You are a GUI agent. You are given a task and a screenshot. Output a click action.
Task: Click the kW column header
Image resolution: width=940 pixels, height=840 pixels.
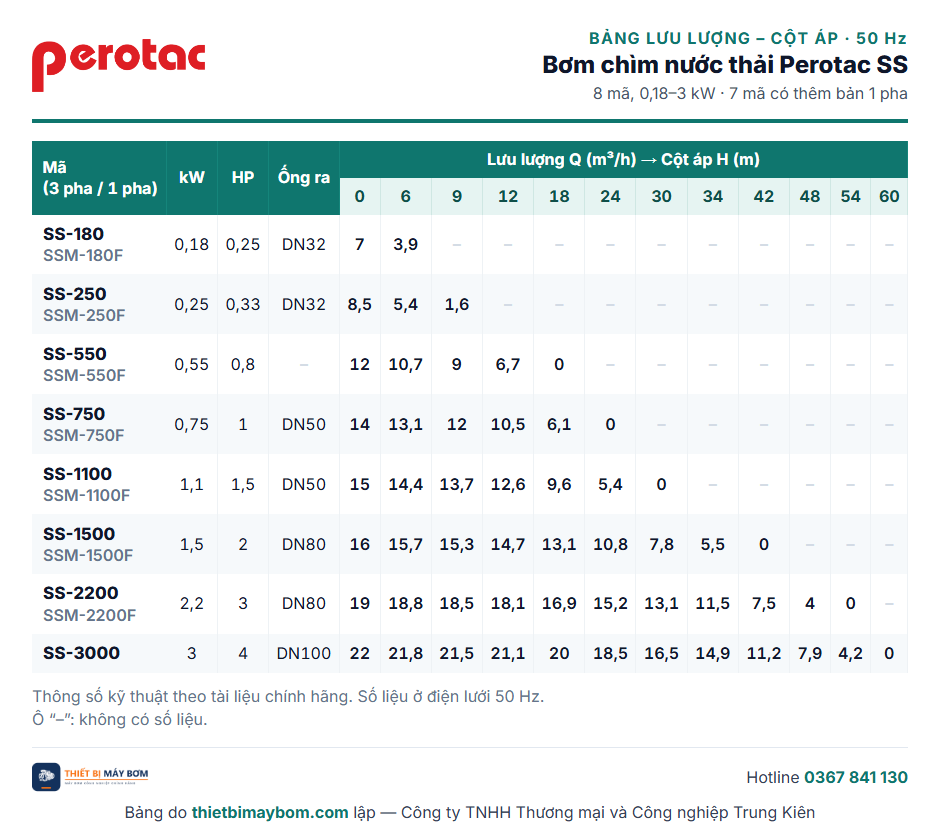tap(192, 177)
